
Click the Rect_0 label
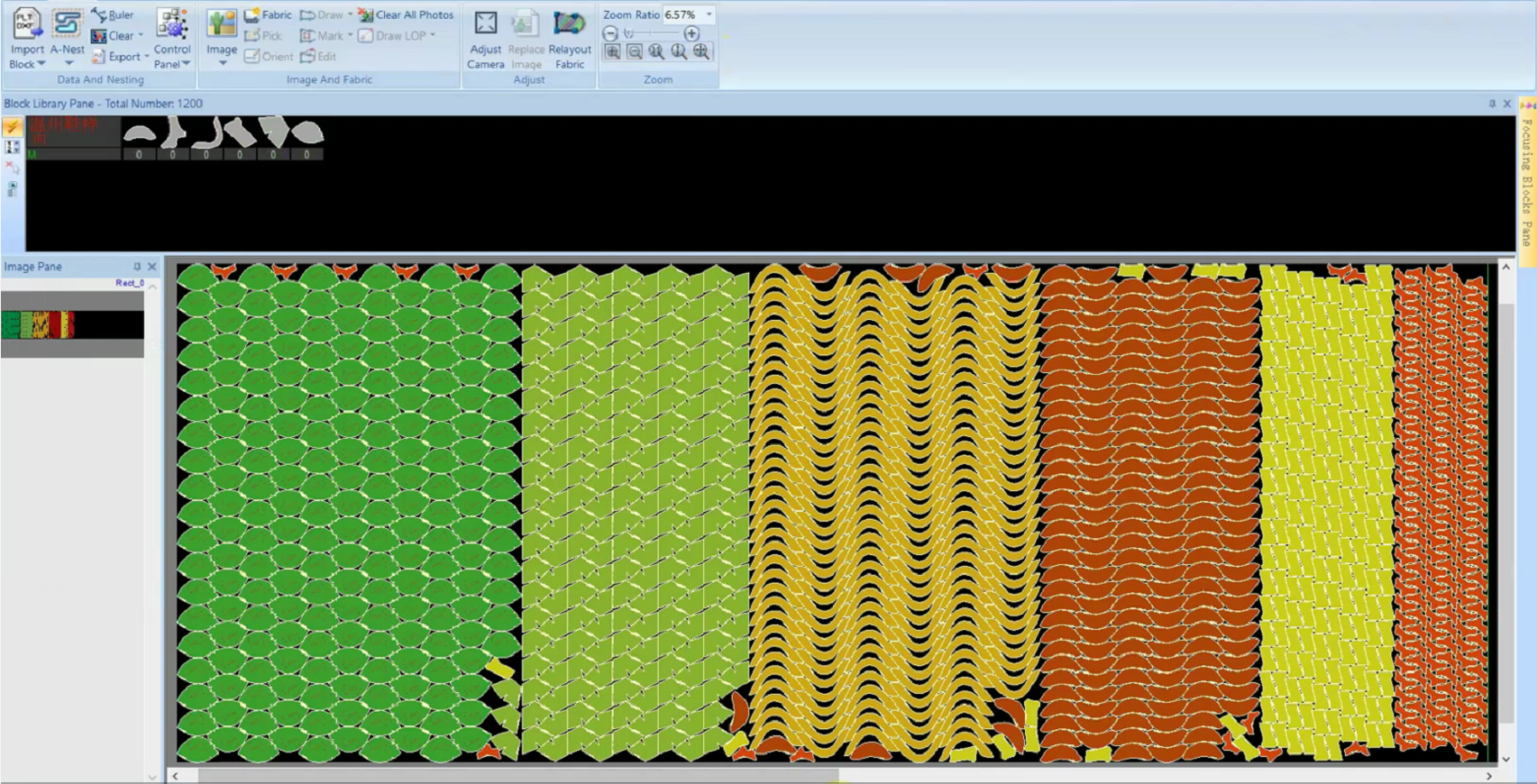point(129,283)
